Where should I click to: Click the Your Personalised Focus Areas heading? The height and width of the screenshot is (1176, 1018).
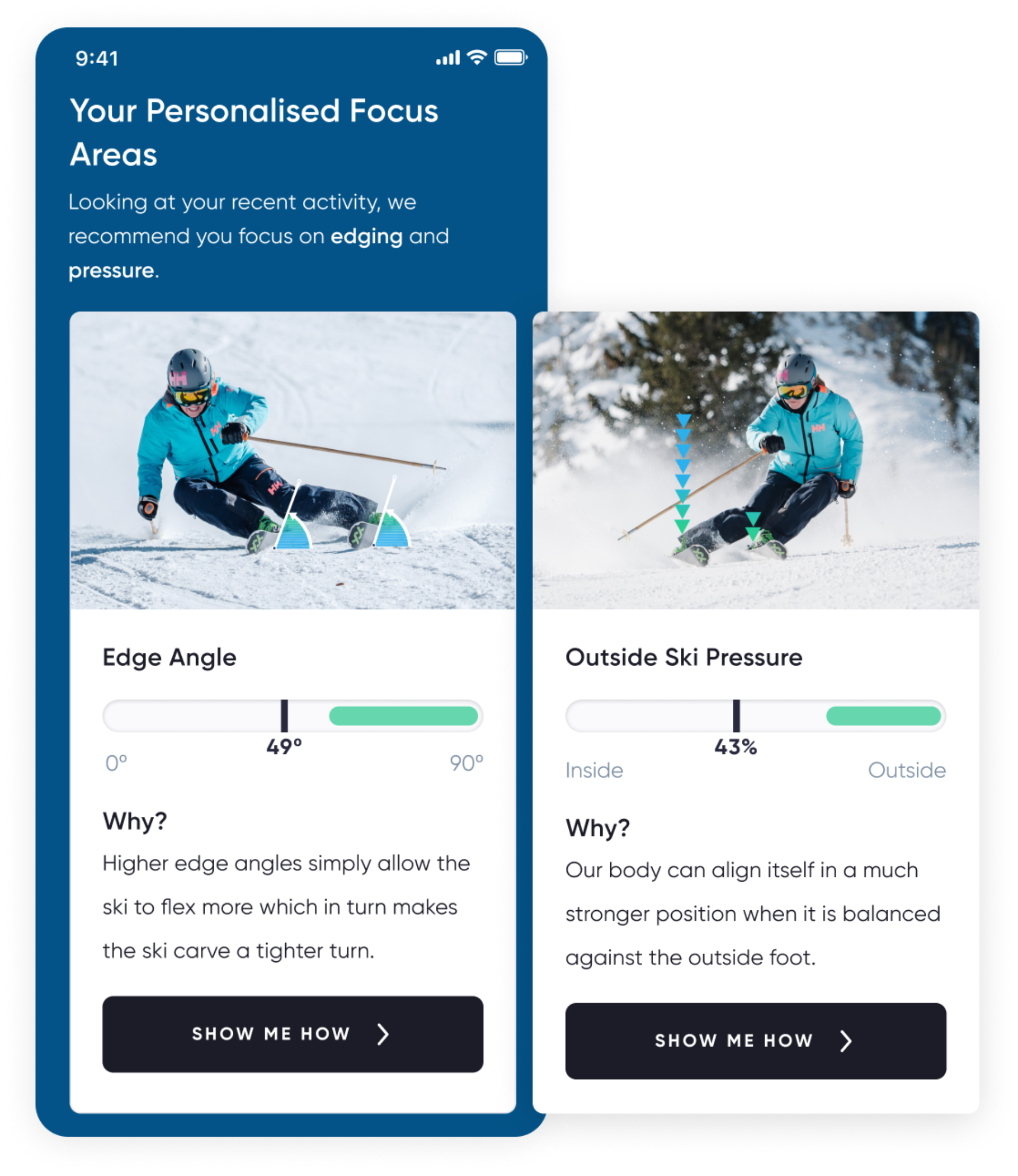tap(254, 132)
